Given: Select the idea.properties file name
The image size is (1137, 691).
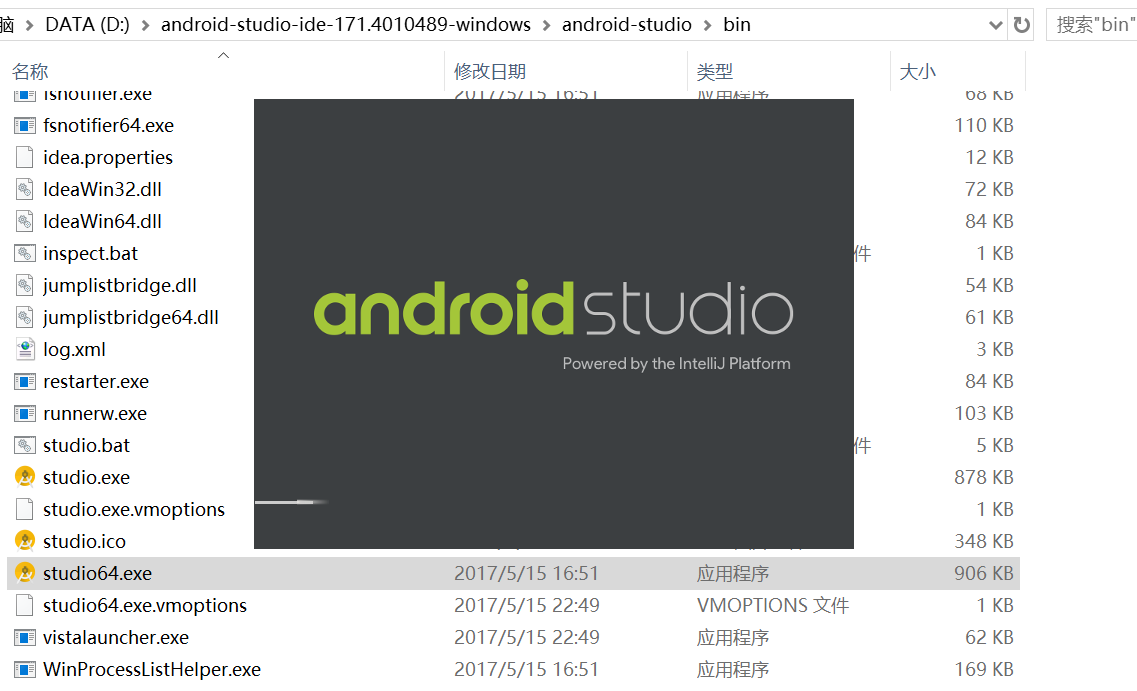Looking at the screenshot, I should pos(107,157).
